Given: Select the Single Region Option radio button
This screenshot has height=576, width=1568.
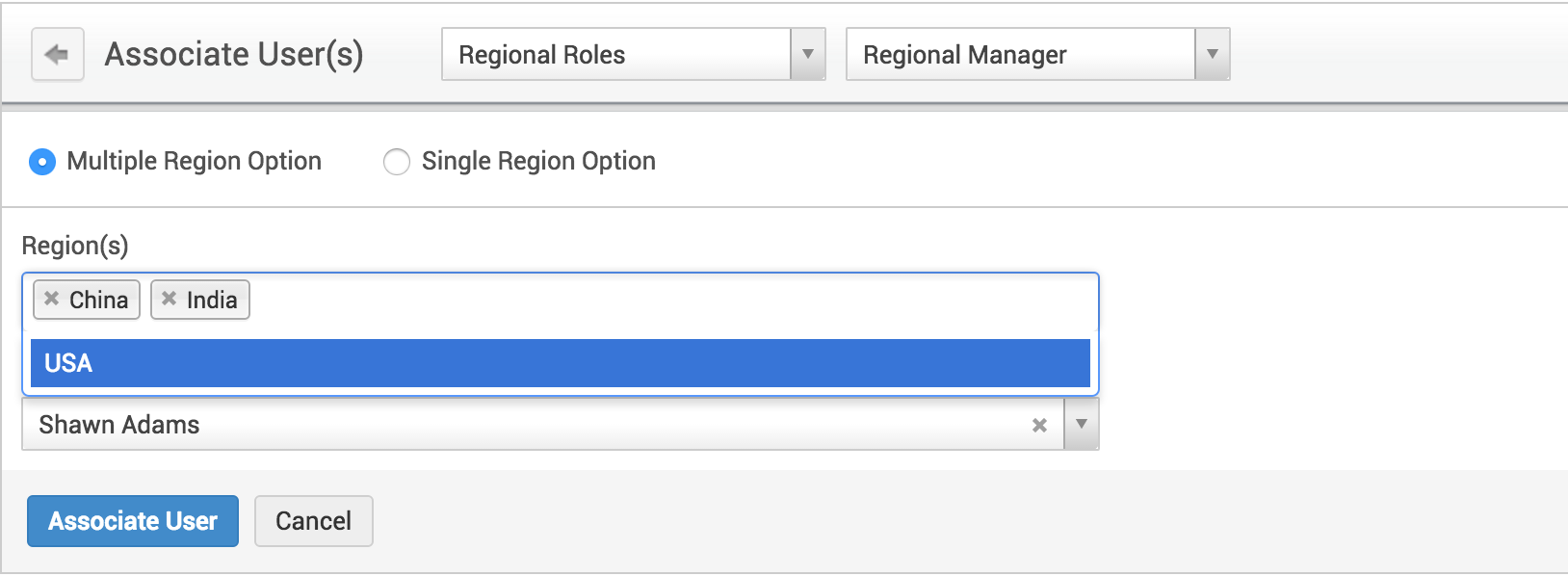Looking at the screenshot, I should click(x=396, y=162).
